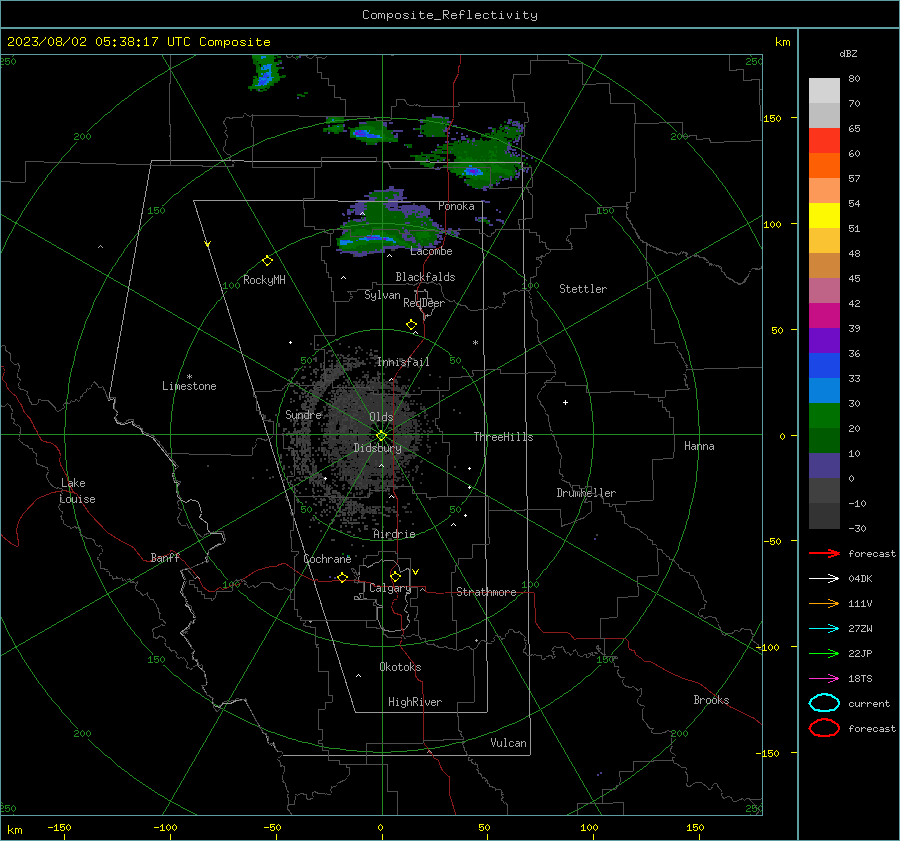Screen dimensions: 900x841
Task: Click the Stettler town label
Action: point(583,289)
